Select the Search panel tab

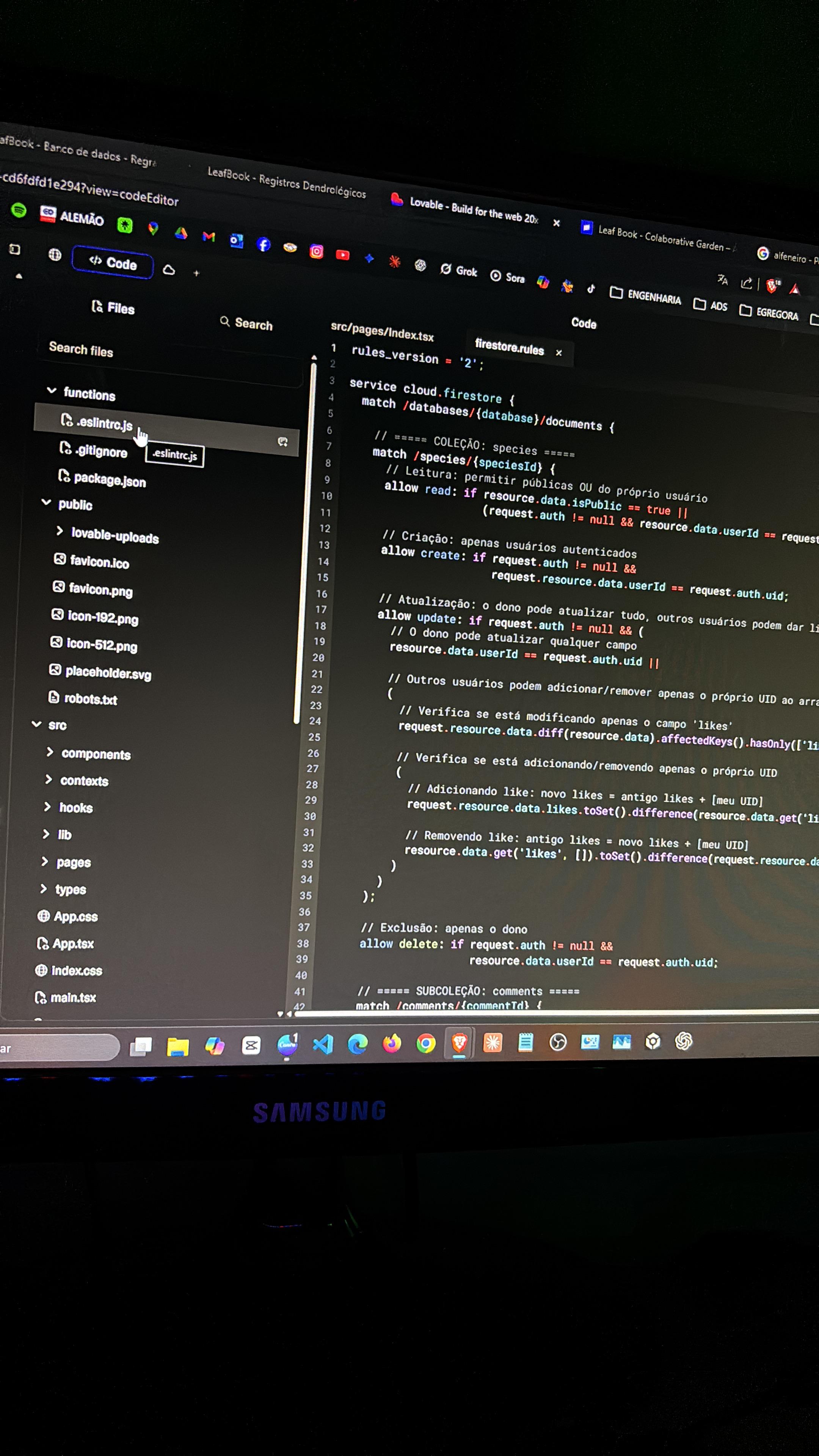[246, 323]
